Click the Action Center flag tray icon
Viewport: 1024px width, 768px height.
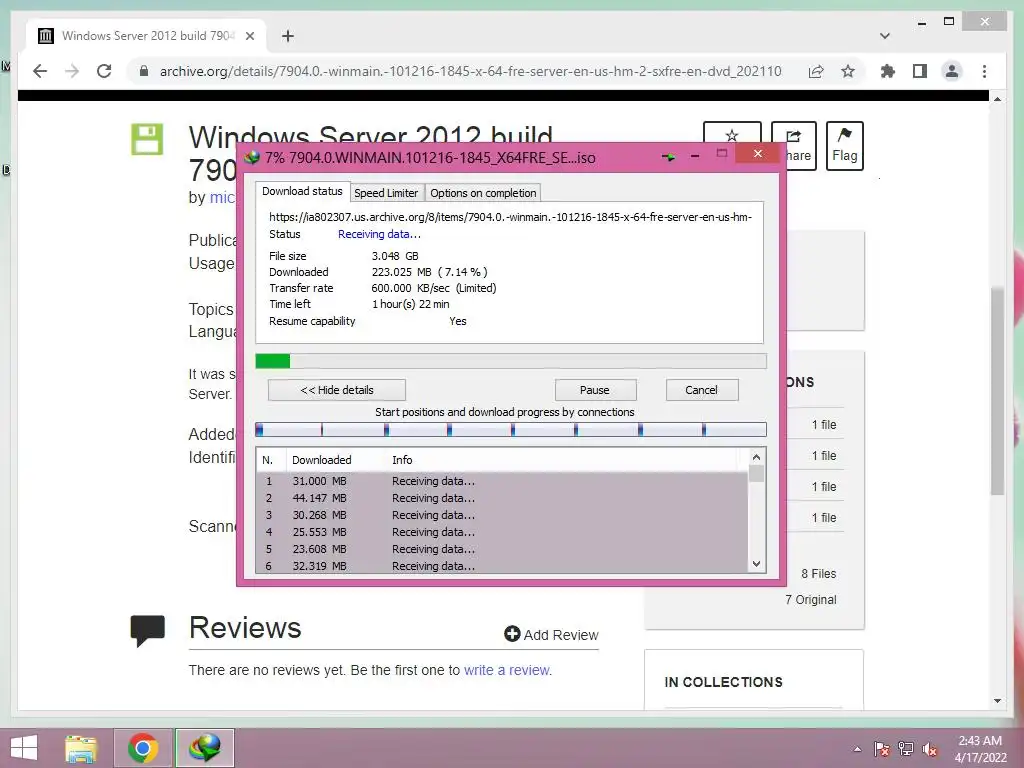tap(881, 749)
